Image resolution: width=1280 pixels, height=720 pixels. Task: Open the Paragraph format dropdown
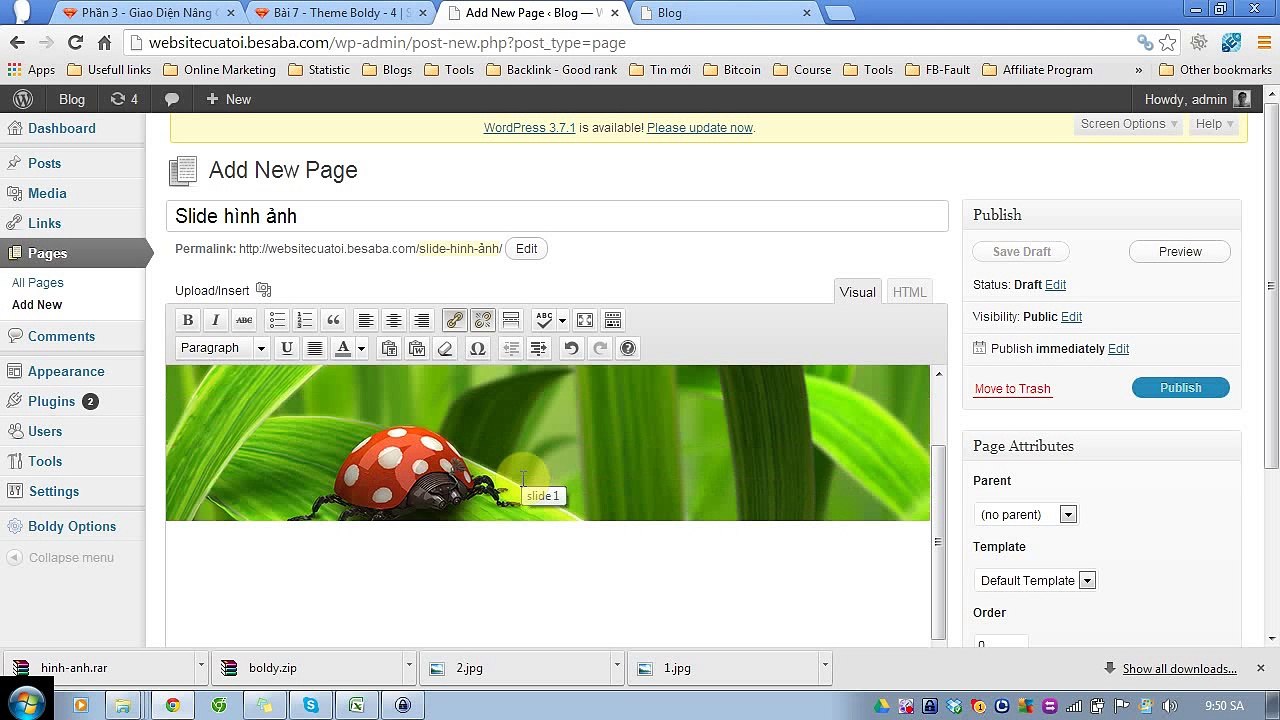pyautogui.click(x=222, y=348)
